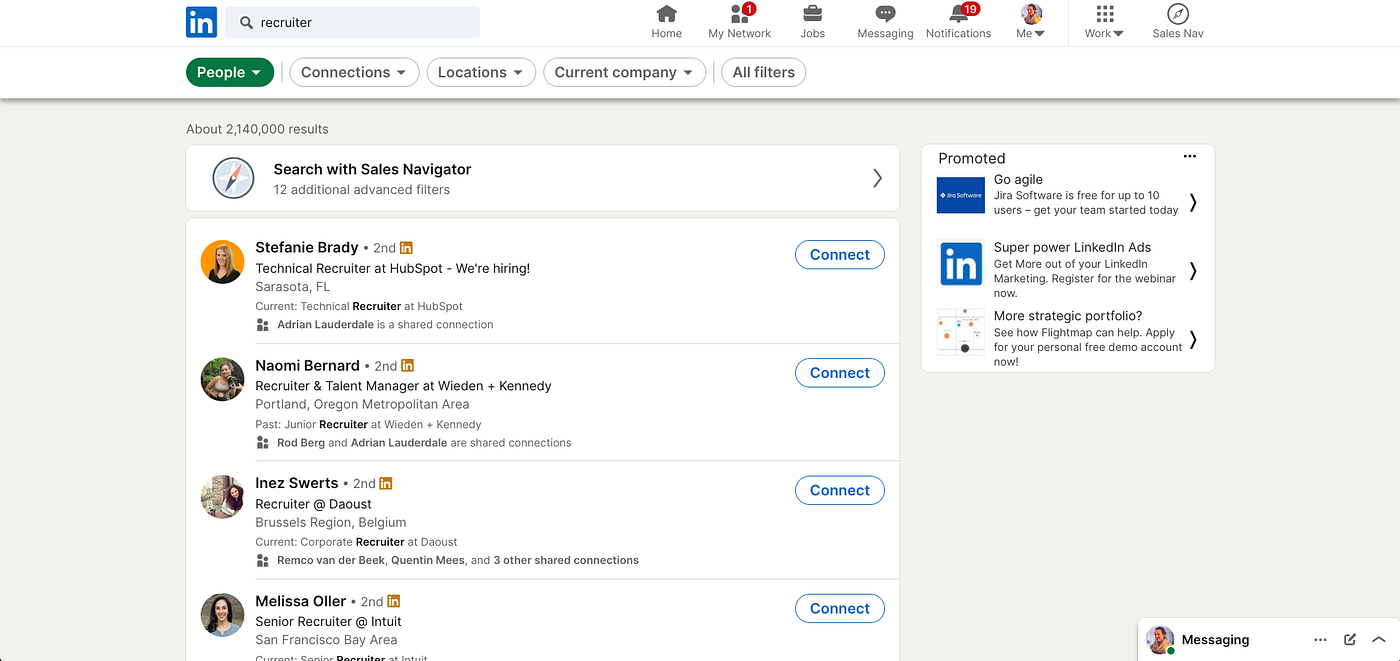Click shared connections icon under Naomi Bernard
This screenshot has width=1400, height=661.
click(x=262, y=443)
